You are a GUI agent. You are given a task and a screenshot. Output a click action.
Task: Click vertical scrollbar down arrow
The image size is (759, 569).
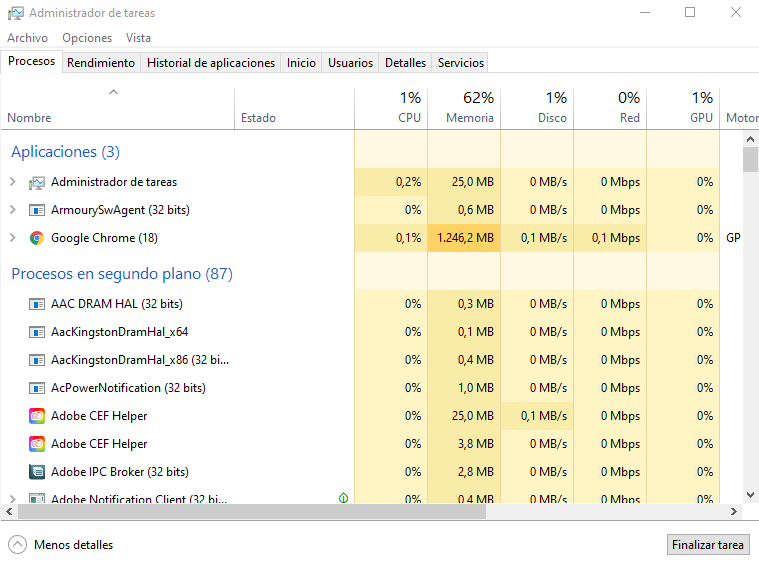(750, 495)
